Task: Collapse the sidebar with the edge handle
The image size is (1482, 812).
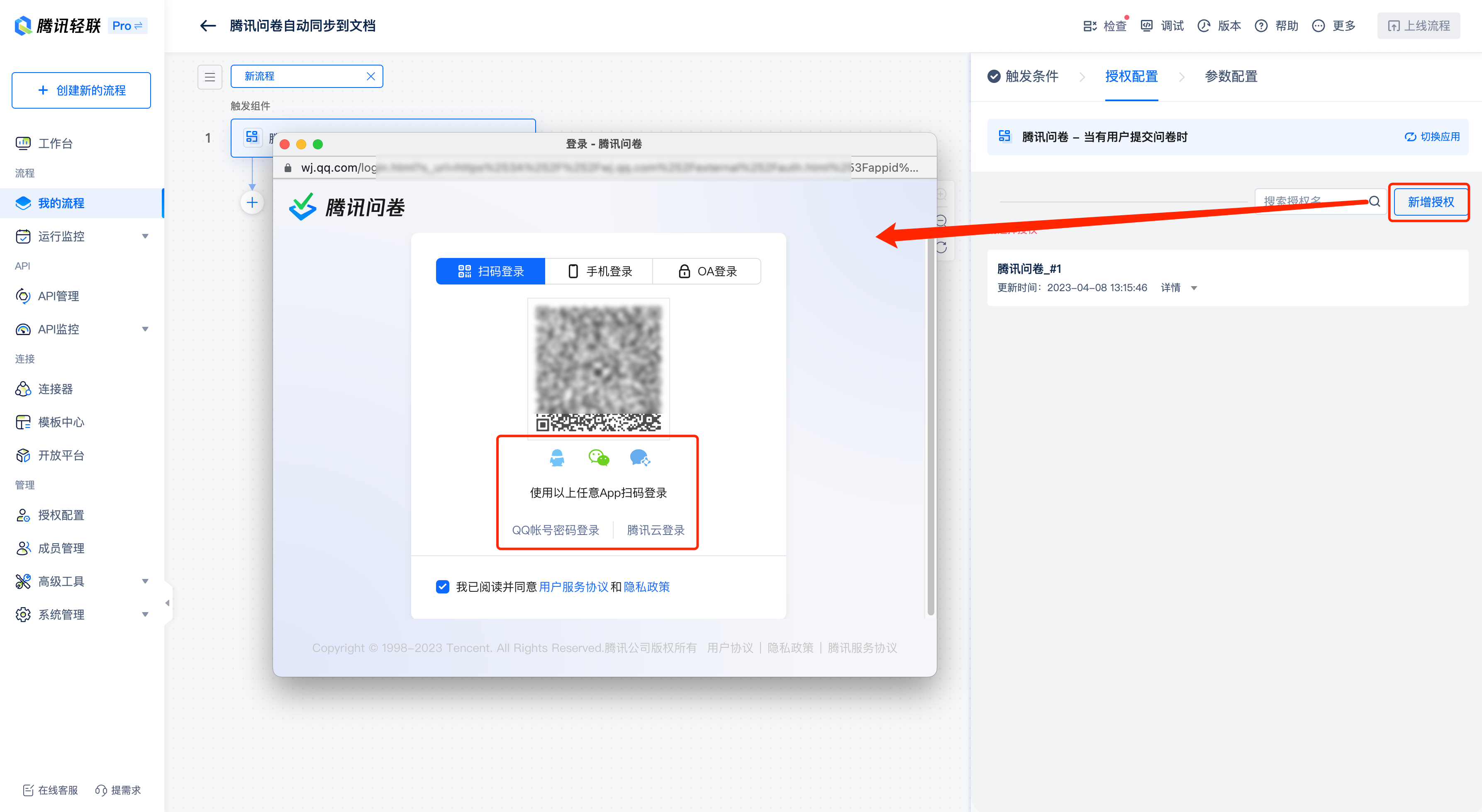Action: tap(168, 603)
